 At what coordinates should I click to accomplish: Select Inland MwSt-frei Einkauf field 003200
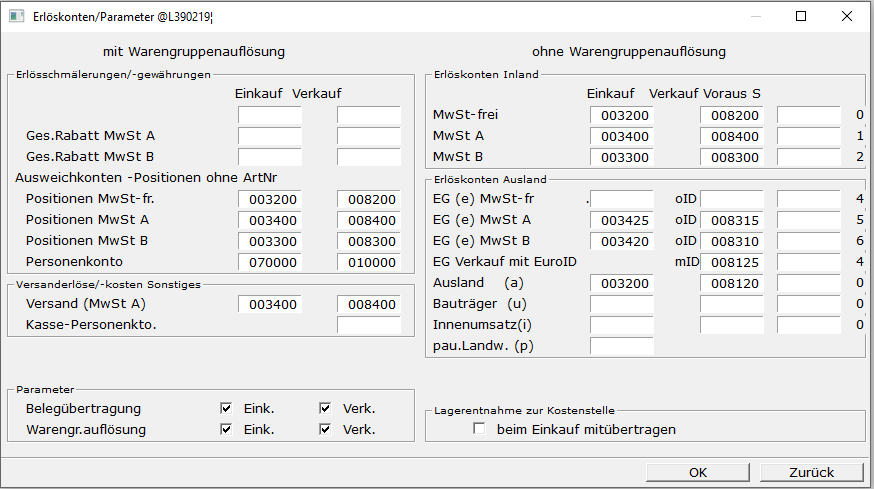coord(621,115)
